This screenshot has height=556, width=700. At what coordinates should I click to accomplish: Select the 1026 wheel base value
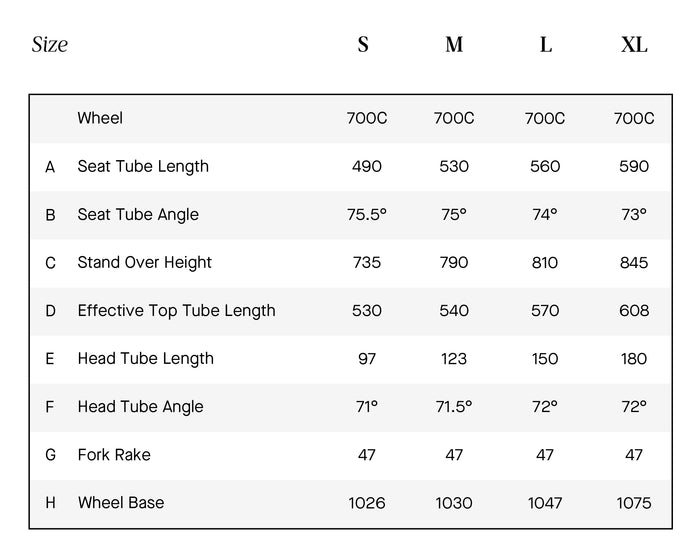[367, 502]
